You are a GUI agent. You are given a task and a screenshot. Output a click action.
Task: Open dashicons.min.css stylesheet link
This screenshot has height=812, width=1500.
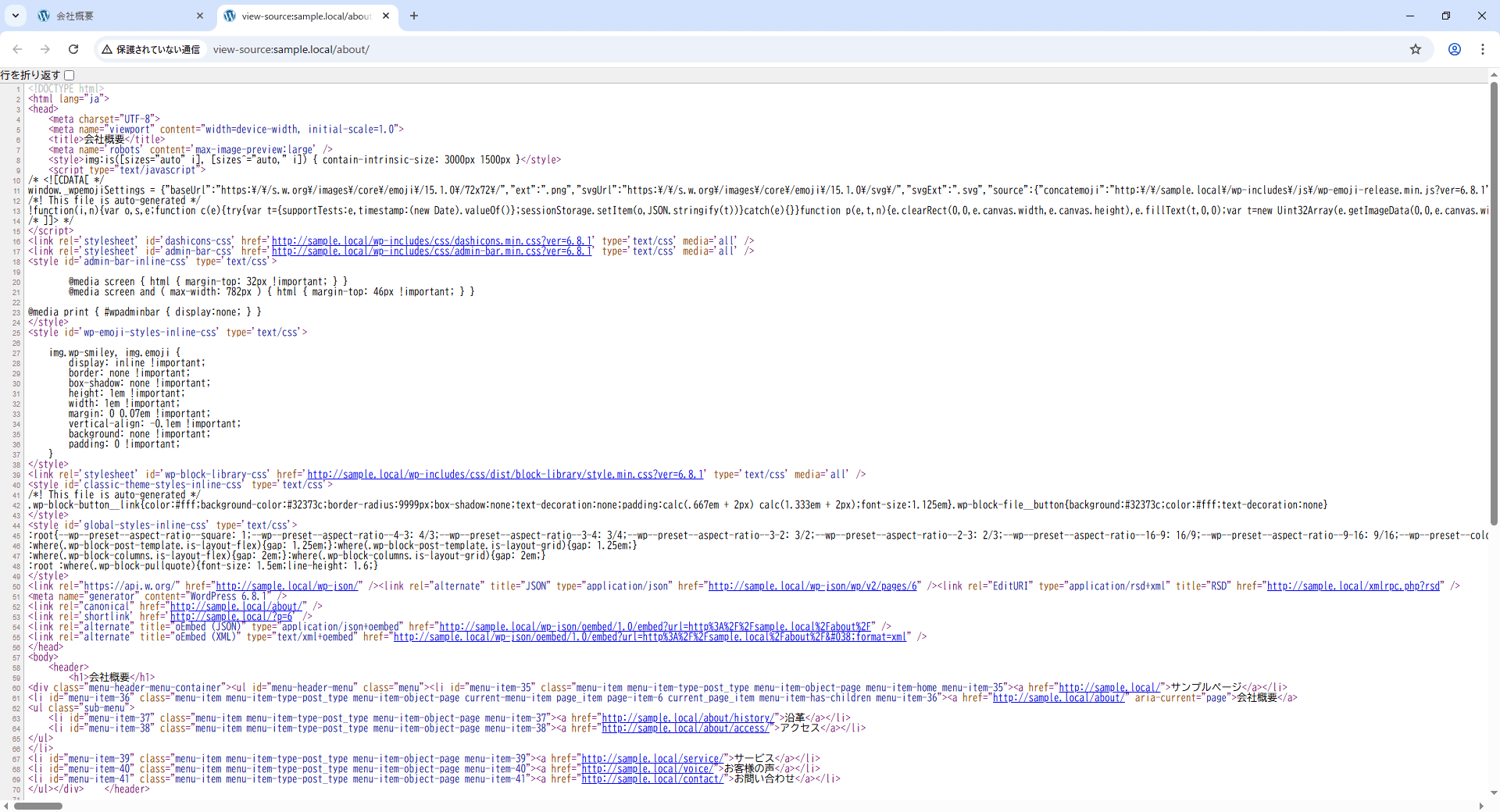coord(433,241)
